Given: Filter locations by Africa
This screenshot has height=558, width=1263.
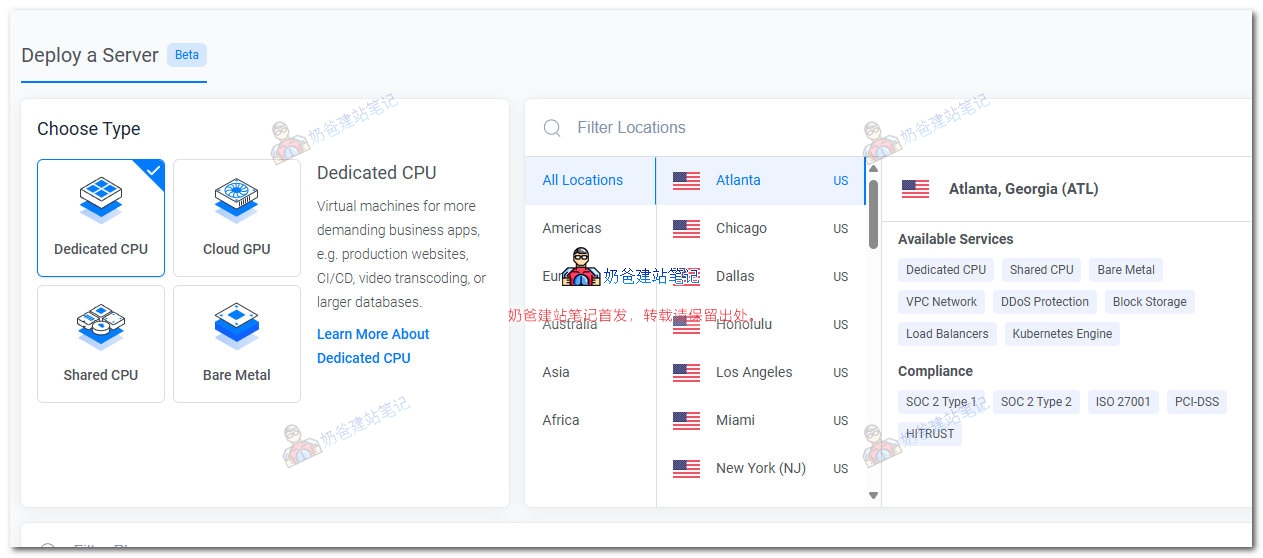Looking at the screenshot, I should (x=561, y=420).
